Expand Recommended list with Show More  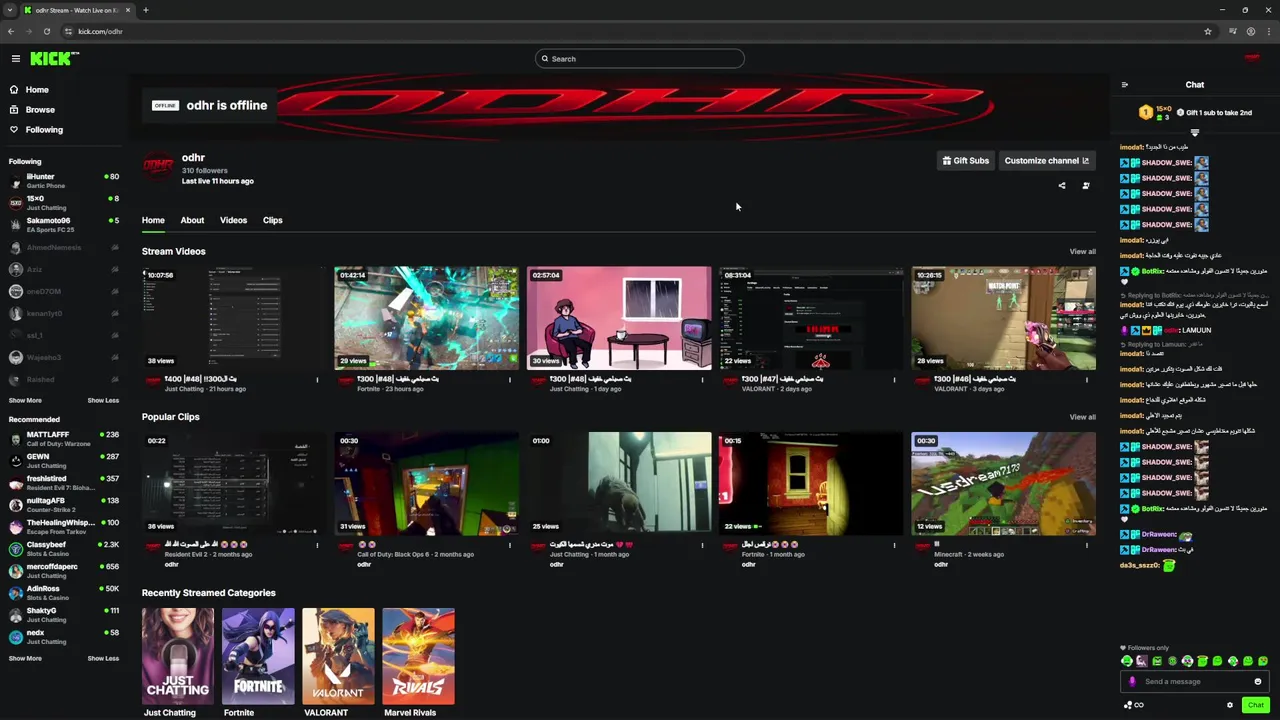[25, 658]
